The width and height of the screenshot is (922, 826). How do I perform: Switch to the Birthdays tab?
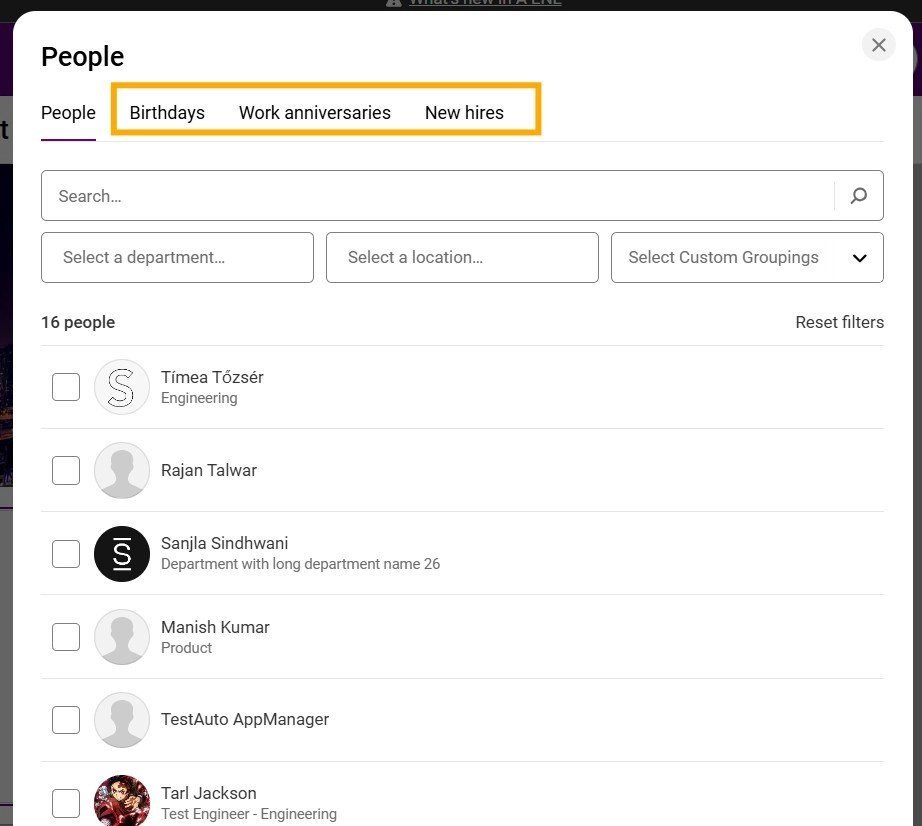click(x=167, y=113)
